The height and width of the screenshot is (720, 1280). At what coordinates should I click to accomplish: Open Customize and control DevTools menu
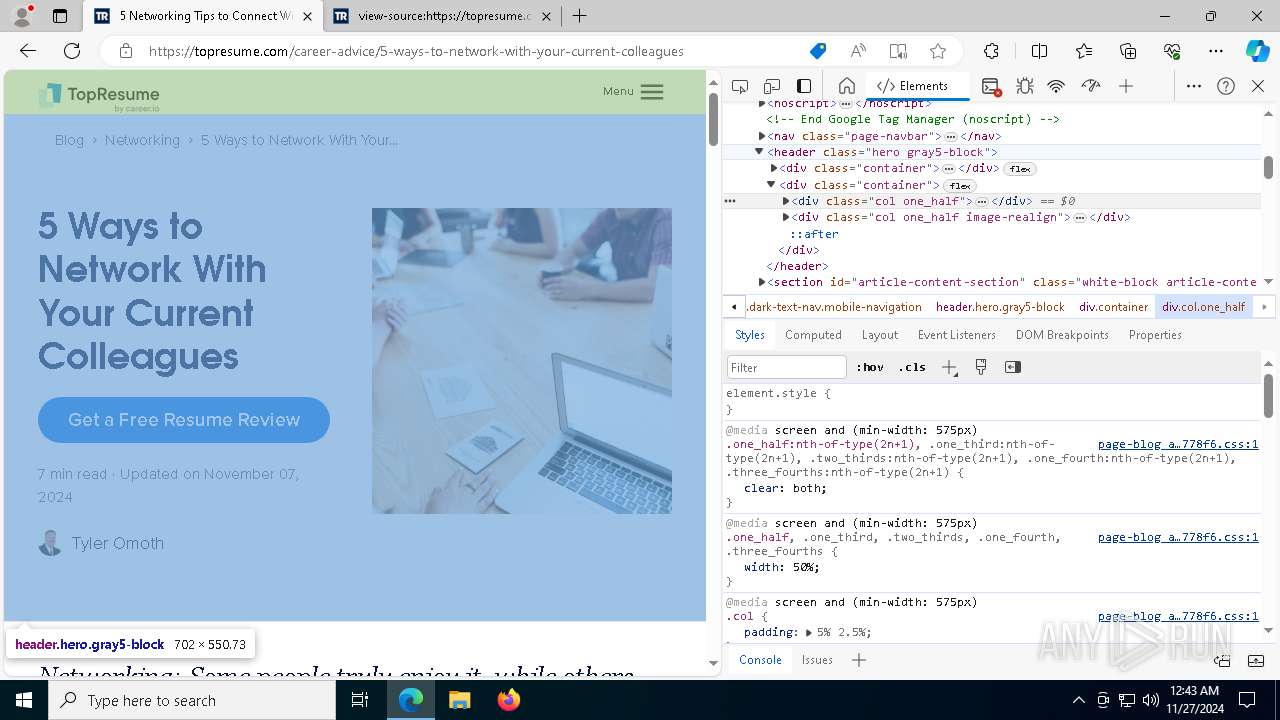1194,86
